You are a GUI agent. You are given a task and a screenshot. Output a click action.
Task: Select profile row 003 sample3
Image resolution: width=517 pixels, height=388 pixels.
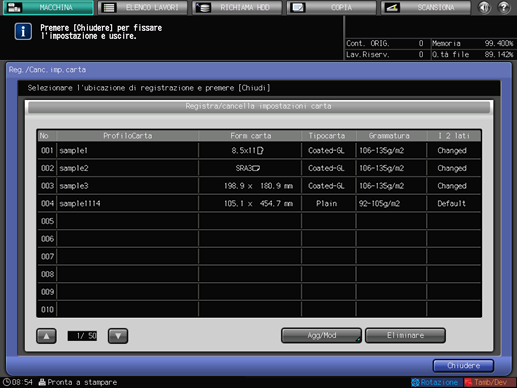point(259,186)
